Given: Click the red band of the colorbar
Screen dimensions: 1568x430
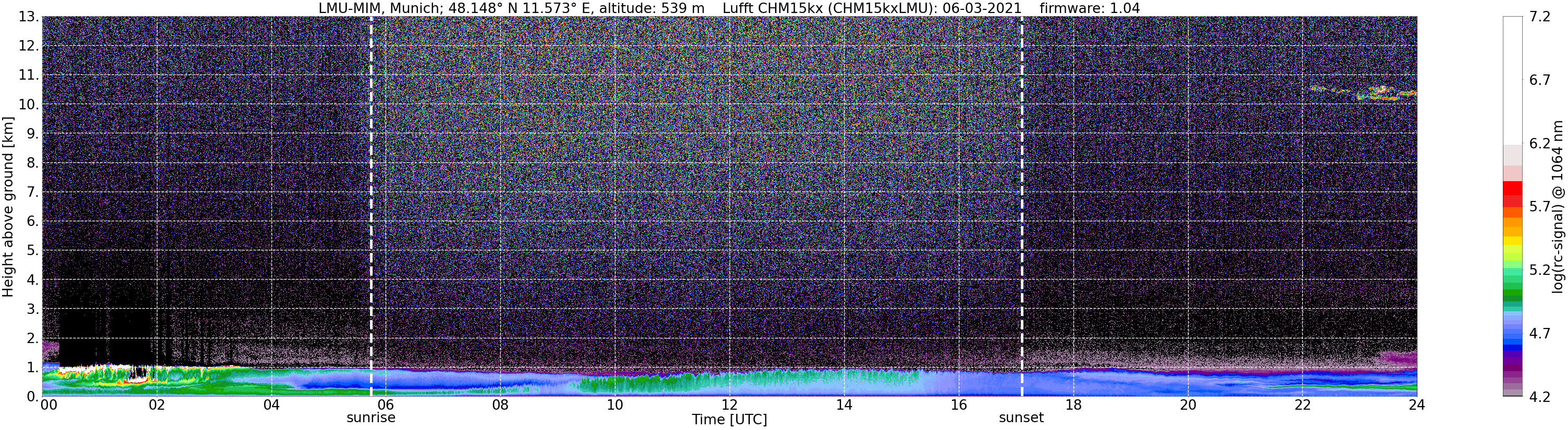Looking at the screenshot, I should (1513, 195).
